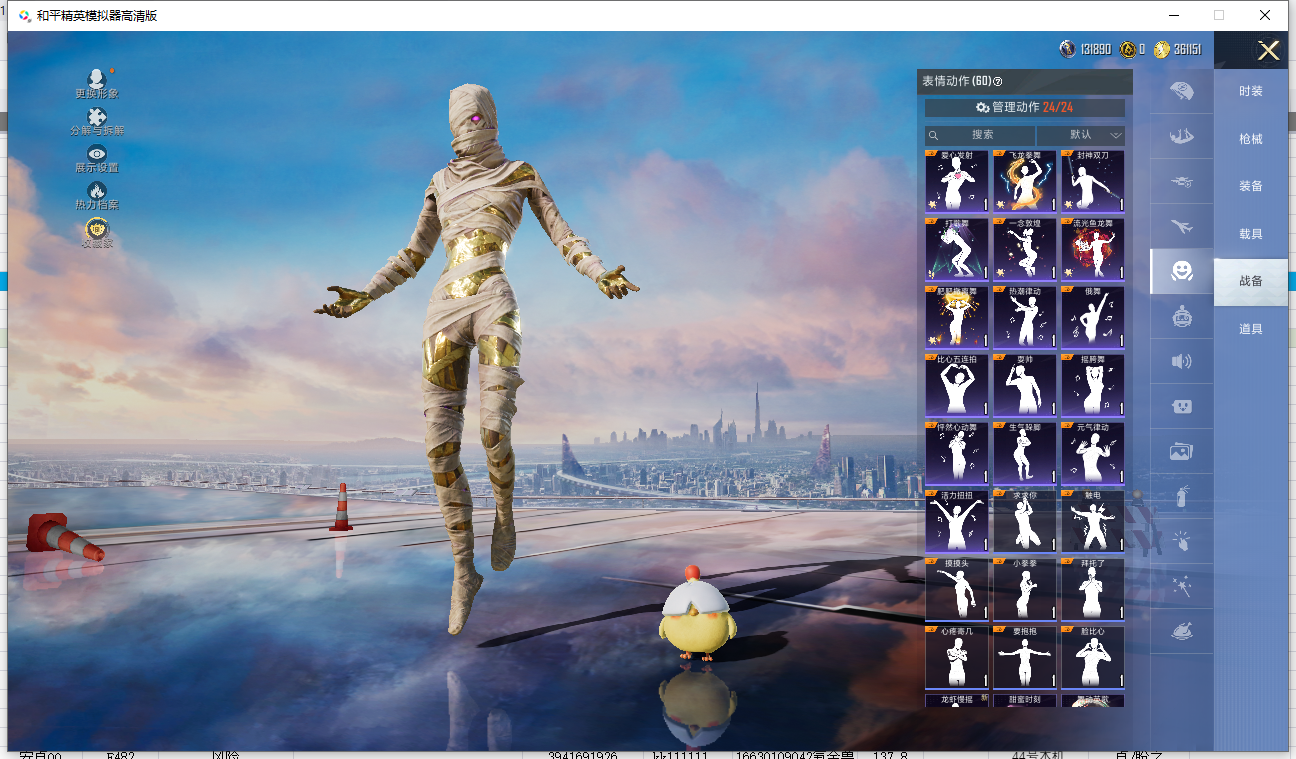Viewport: 1296px width, 759px height.
Task: Open the parachute category icon
Action: coord(1181,91)
